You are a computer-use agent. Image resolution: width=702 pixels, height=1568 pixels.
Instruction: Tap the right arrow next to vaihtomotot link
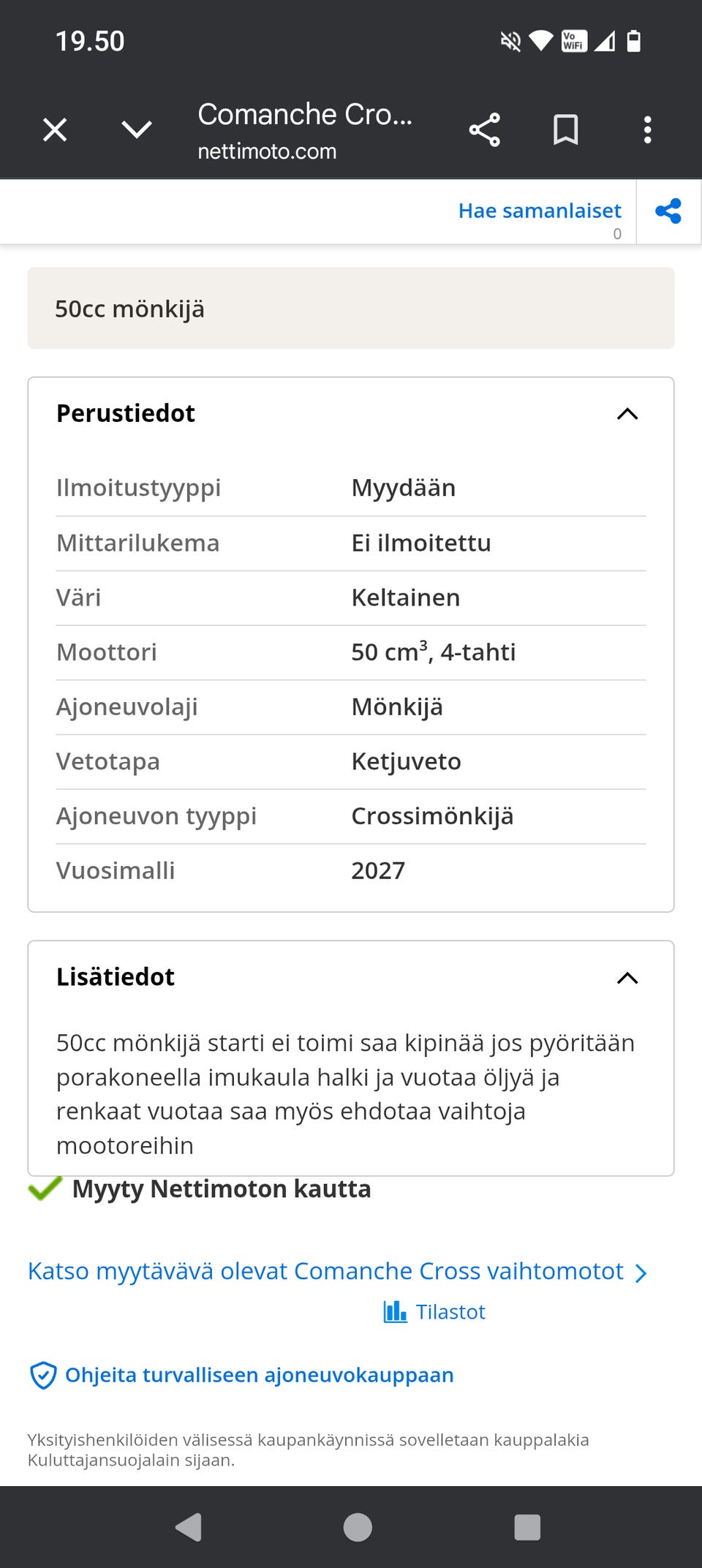(x=642, y=1272)
